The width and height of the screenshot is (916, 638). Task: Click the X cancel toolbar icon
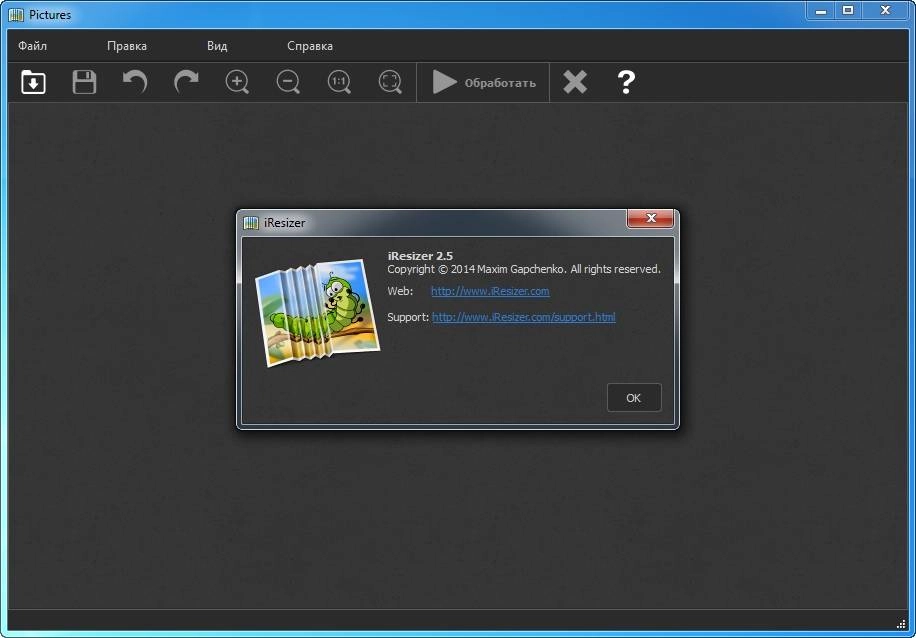[575, 82]
